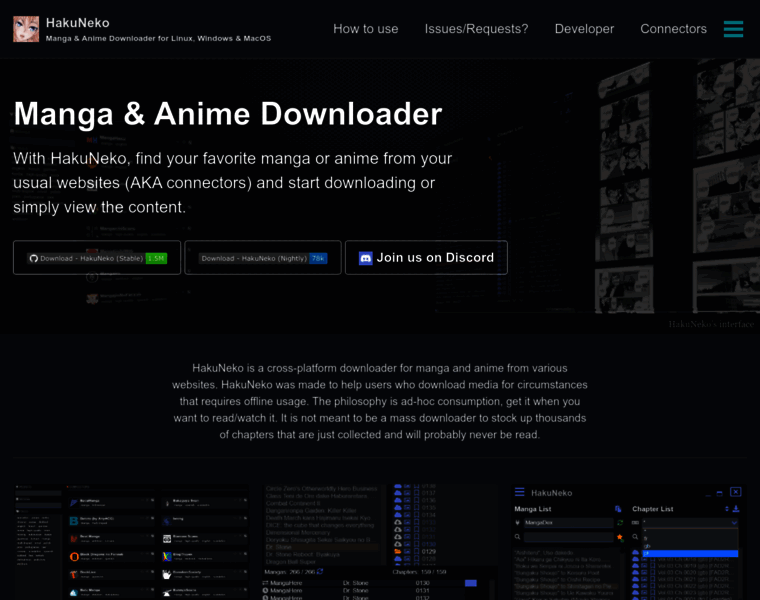Open the connectors grid screenshot thumbnail
The height and width of the screenshot is (600, 760).
click(x=130, y=541)
